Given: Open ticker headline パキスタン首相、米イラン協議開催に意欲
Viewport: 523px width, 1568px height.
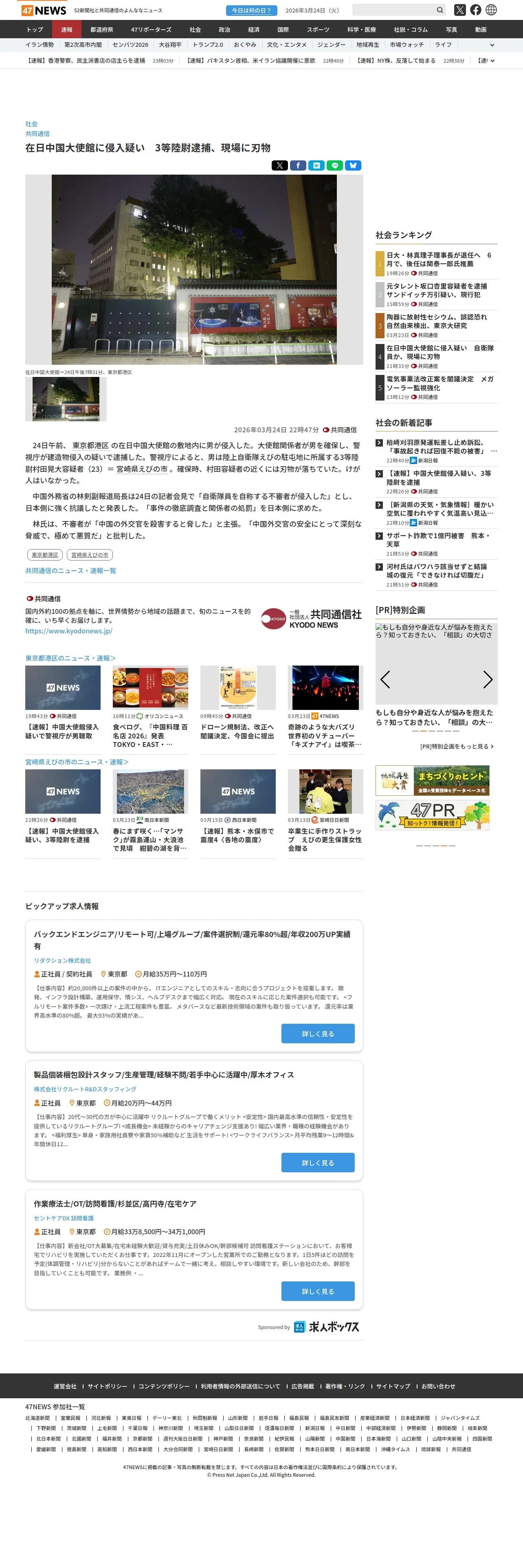Looking at the screenshot, I should click(250, 61).
